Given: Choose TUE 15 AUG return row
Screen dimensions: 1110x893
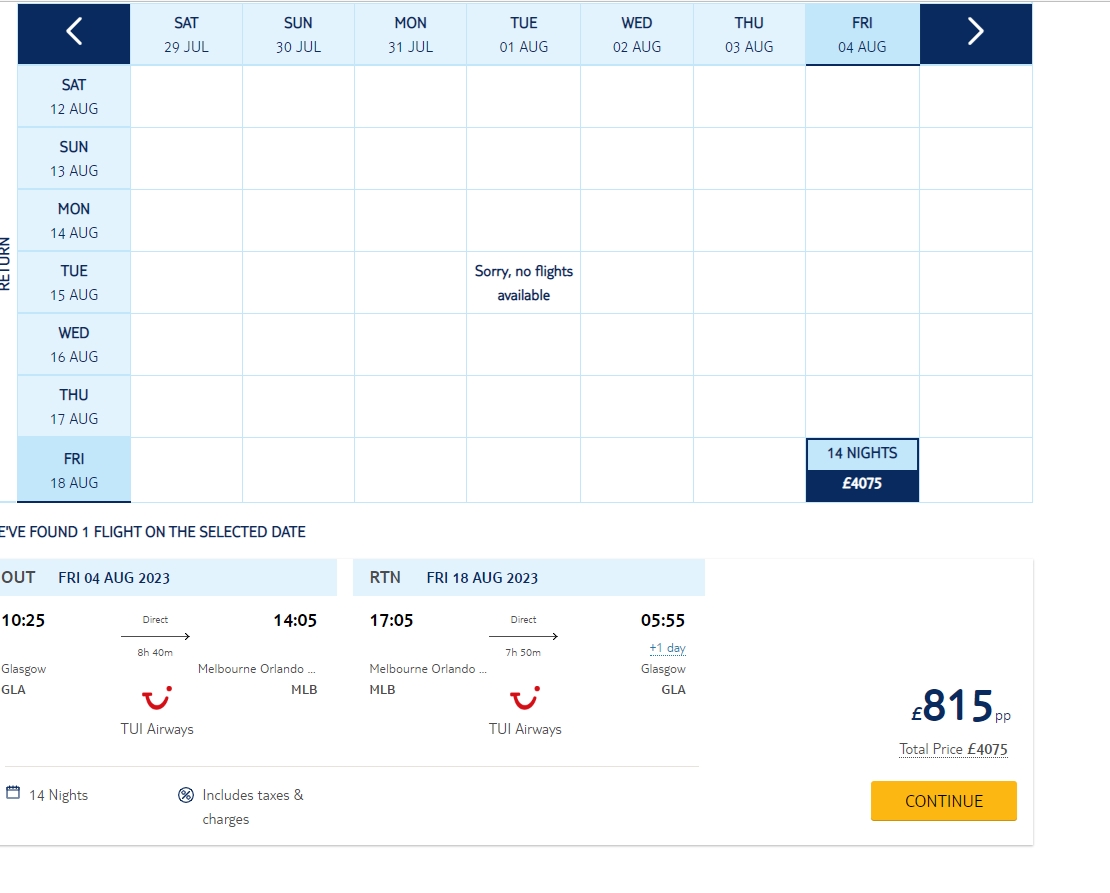Looking at the screenshot, I should click(x=74, y=283).
